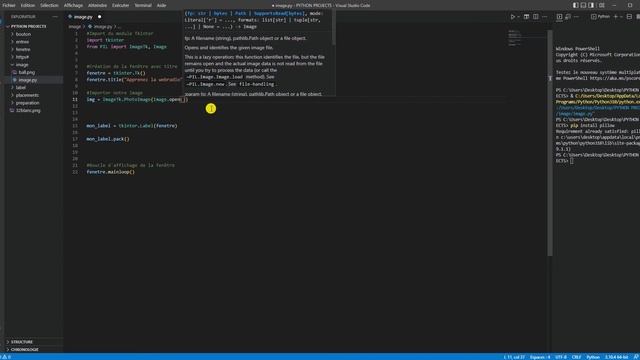This screenshot has height=360, width=640.
Task: Select language mode Python in status bar
Action: 593,357
